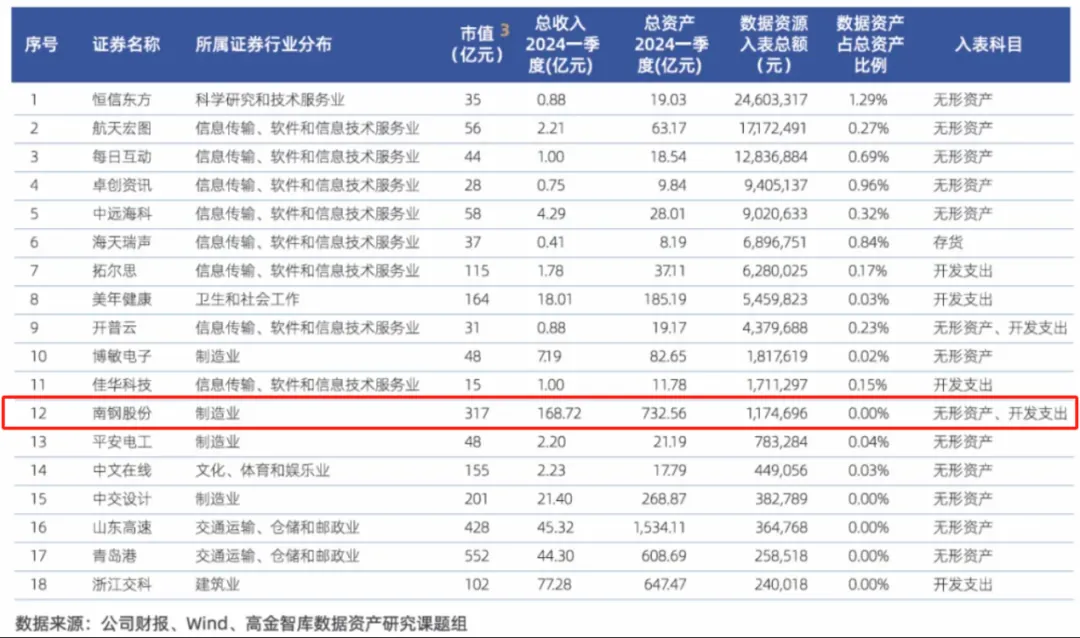Select the company name 海天瑞声
1080x638 pixels.
click(x=122, y=243)
